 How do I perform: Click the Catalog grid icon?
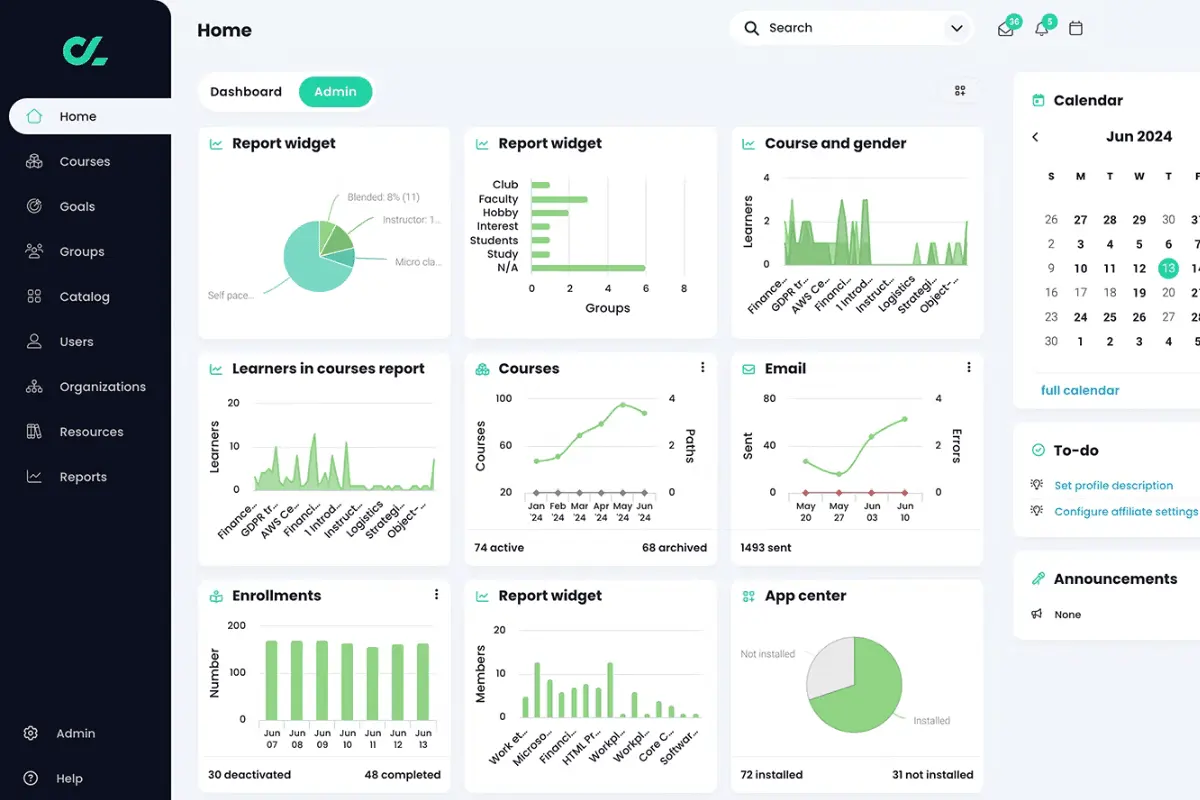tap(34, 296)
